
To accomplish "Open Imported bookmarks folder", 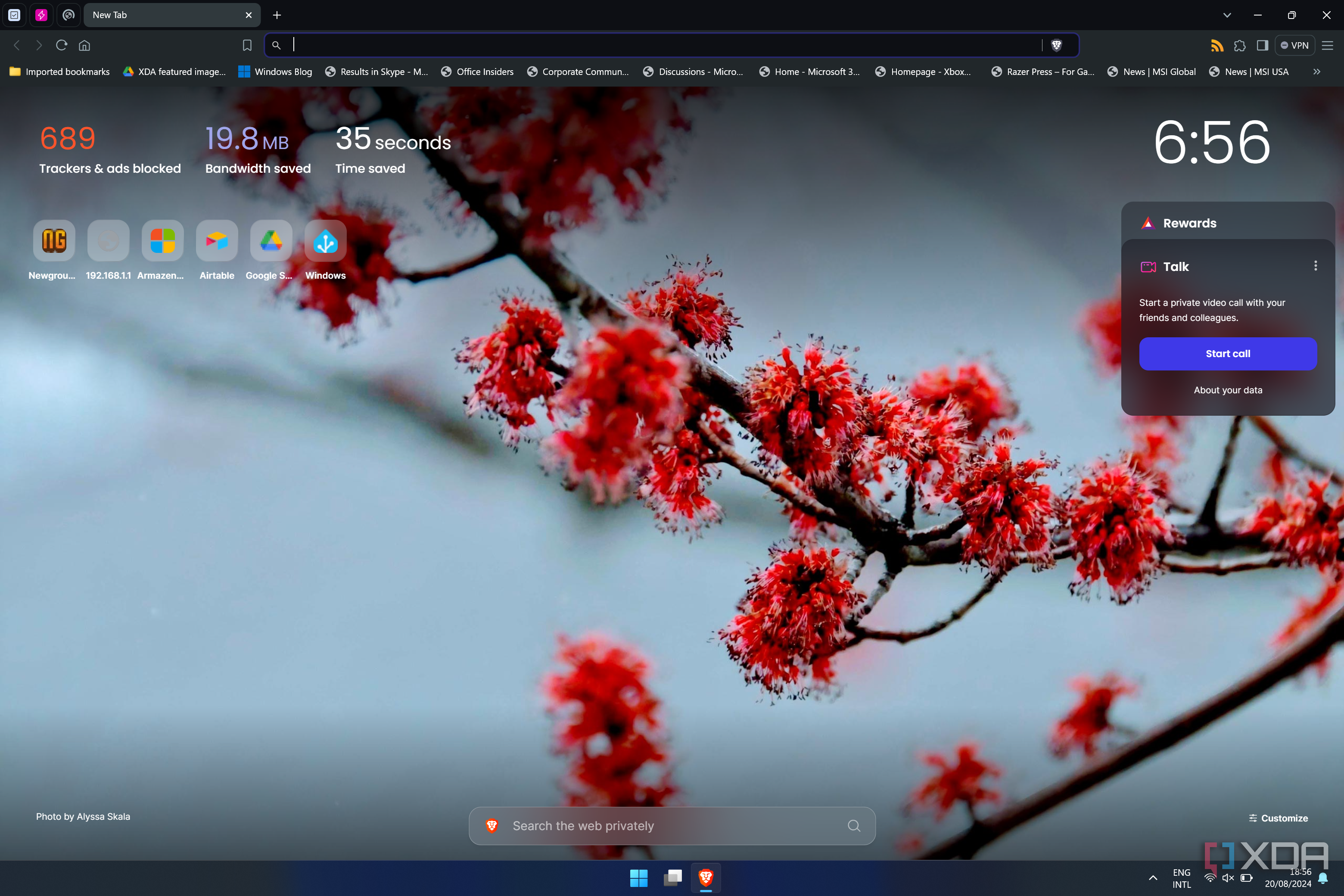I will [59, 72].
